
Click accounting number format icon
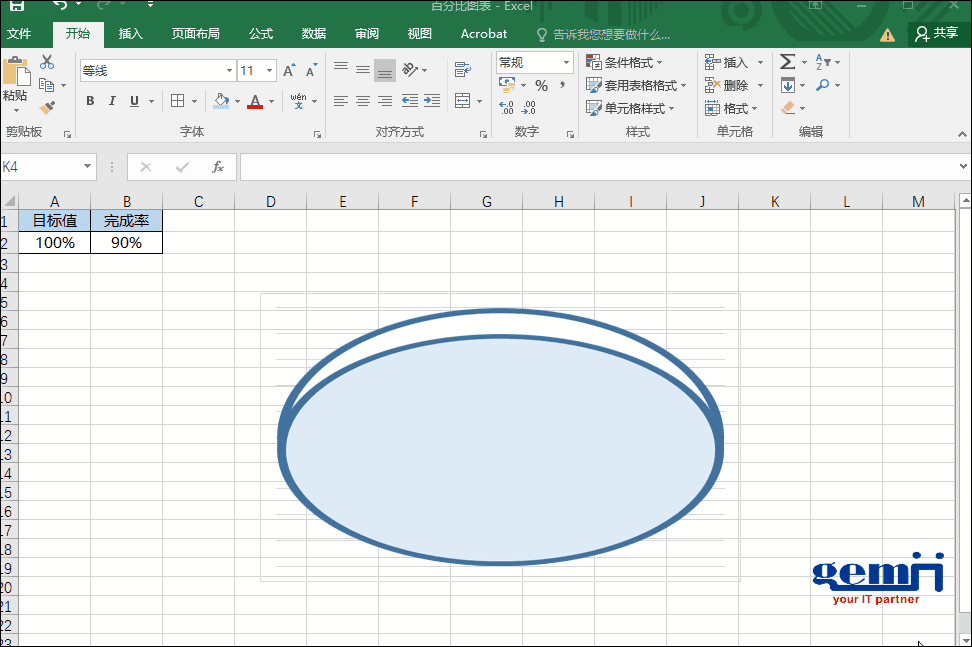(506, 85)
